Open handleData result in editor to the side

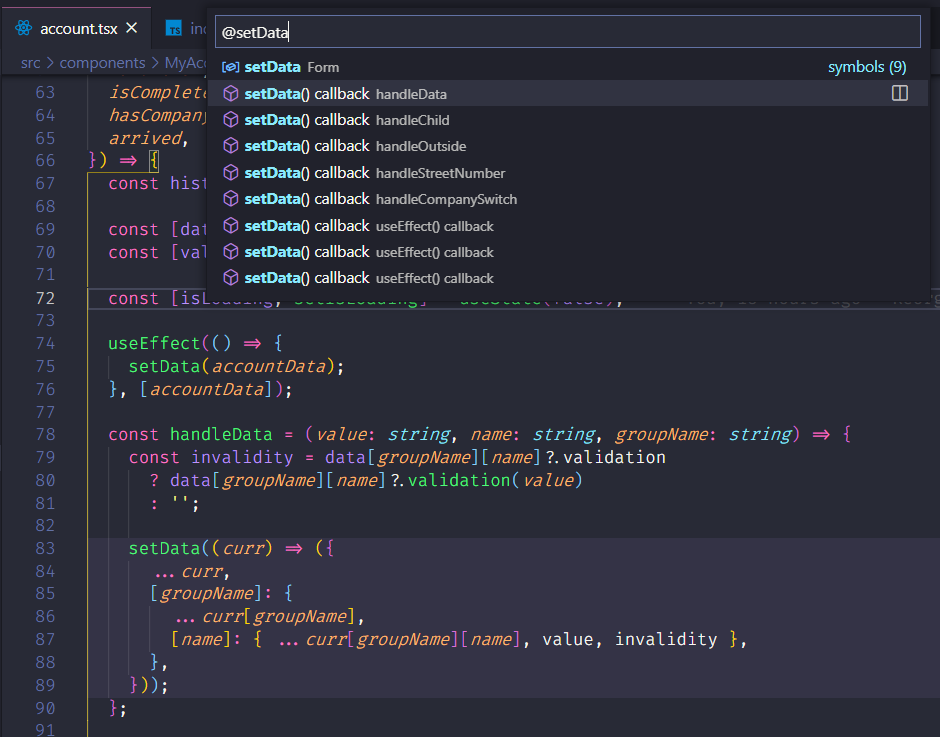[899, 92]
